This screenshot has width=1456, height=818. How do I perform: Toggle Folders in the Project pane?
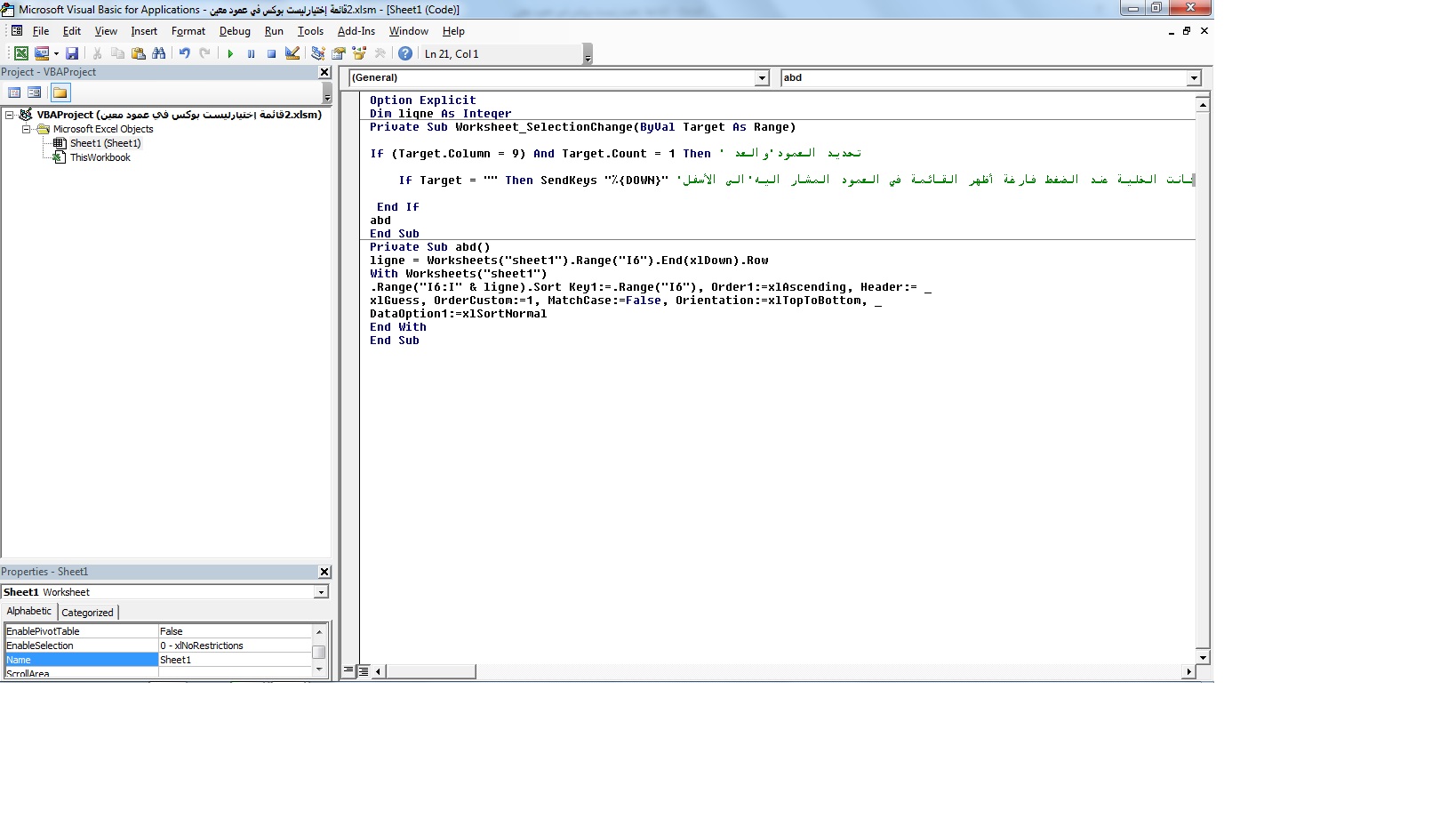pyautogui.click(x=60, y=92)
